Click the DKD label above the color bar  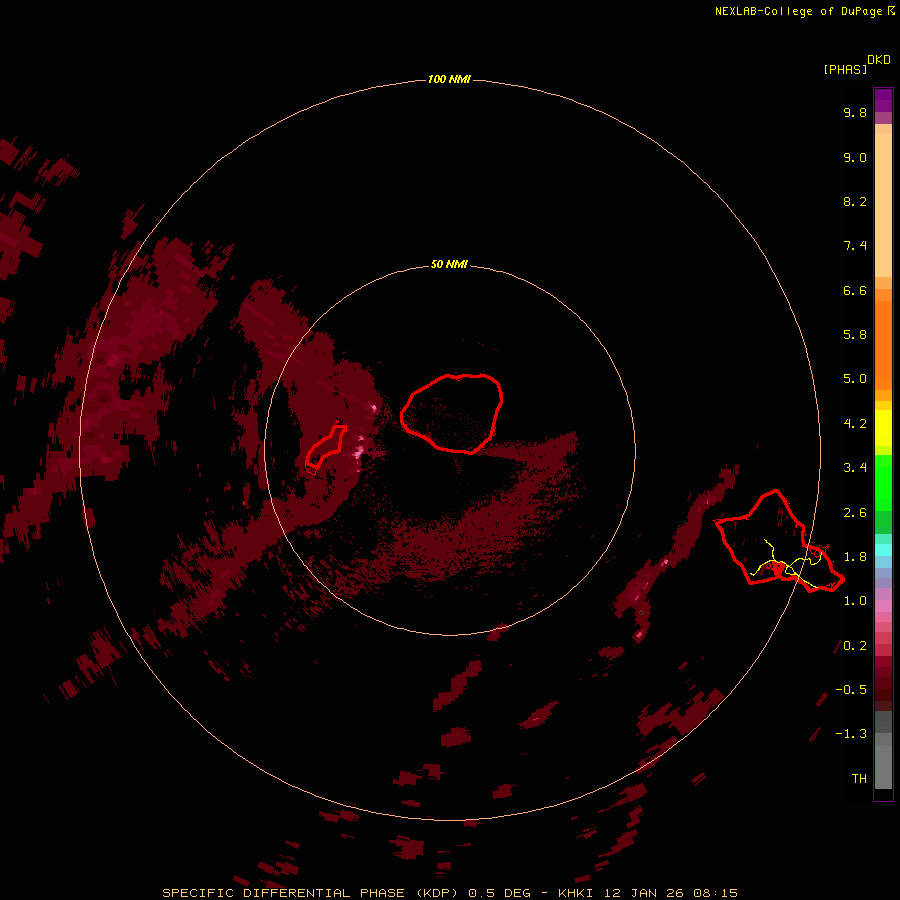point(879,59)
